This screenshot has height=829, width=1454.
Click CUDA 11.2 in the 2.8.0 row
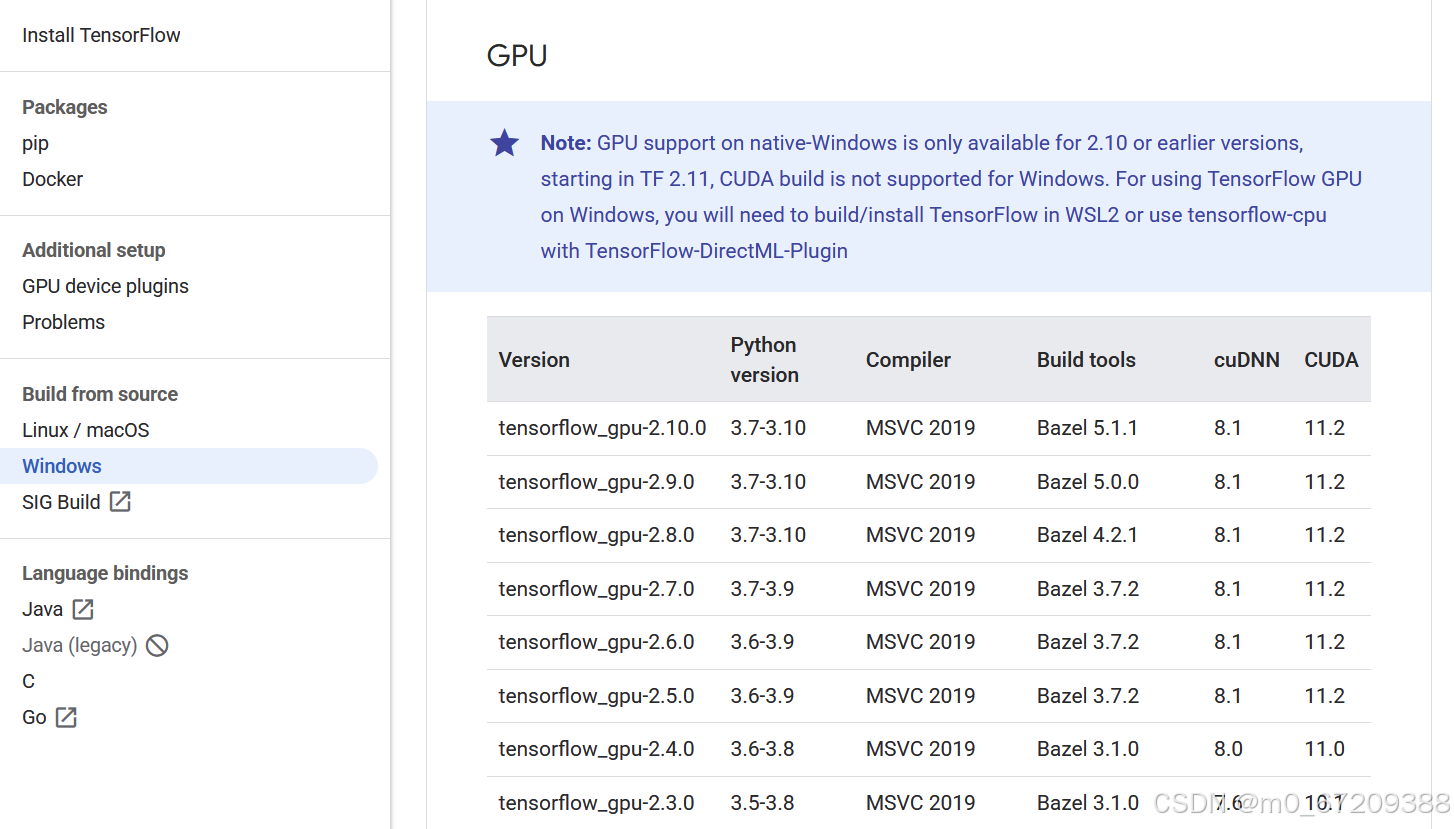[1325, 535]
